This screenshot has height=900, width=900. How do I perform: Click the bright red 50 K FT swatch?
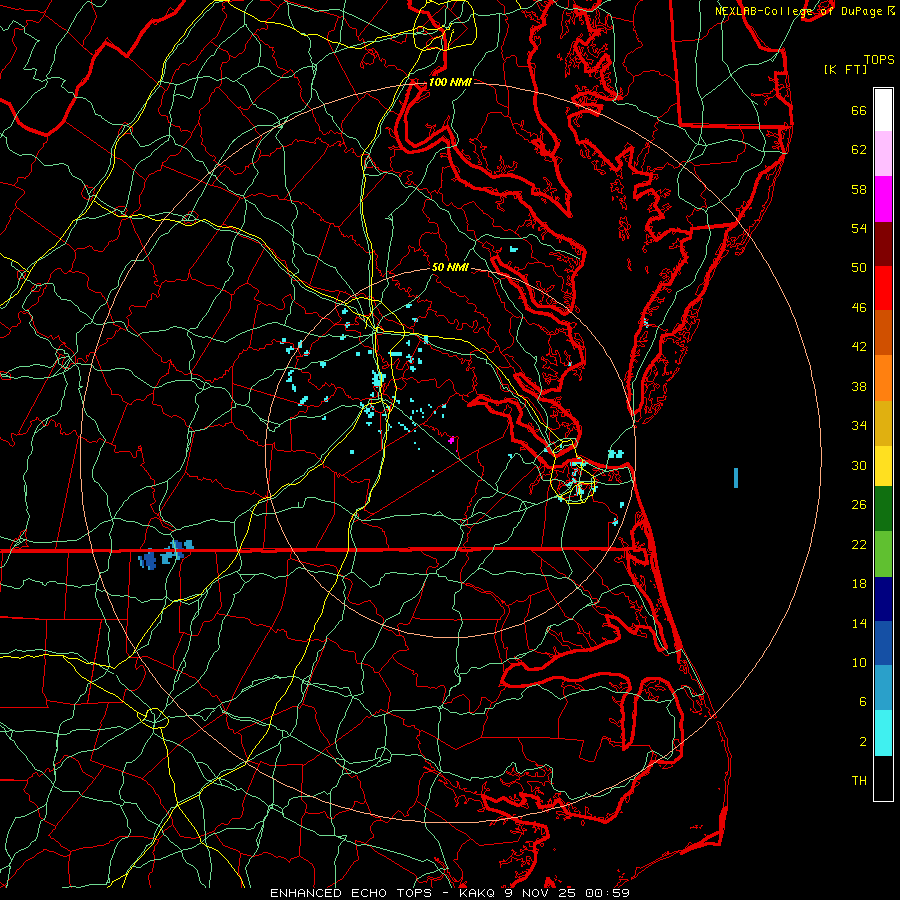883,288
